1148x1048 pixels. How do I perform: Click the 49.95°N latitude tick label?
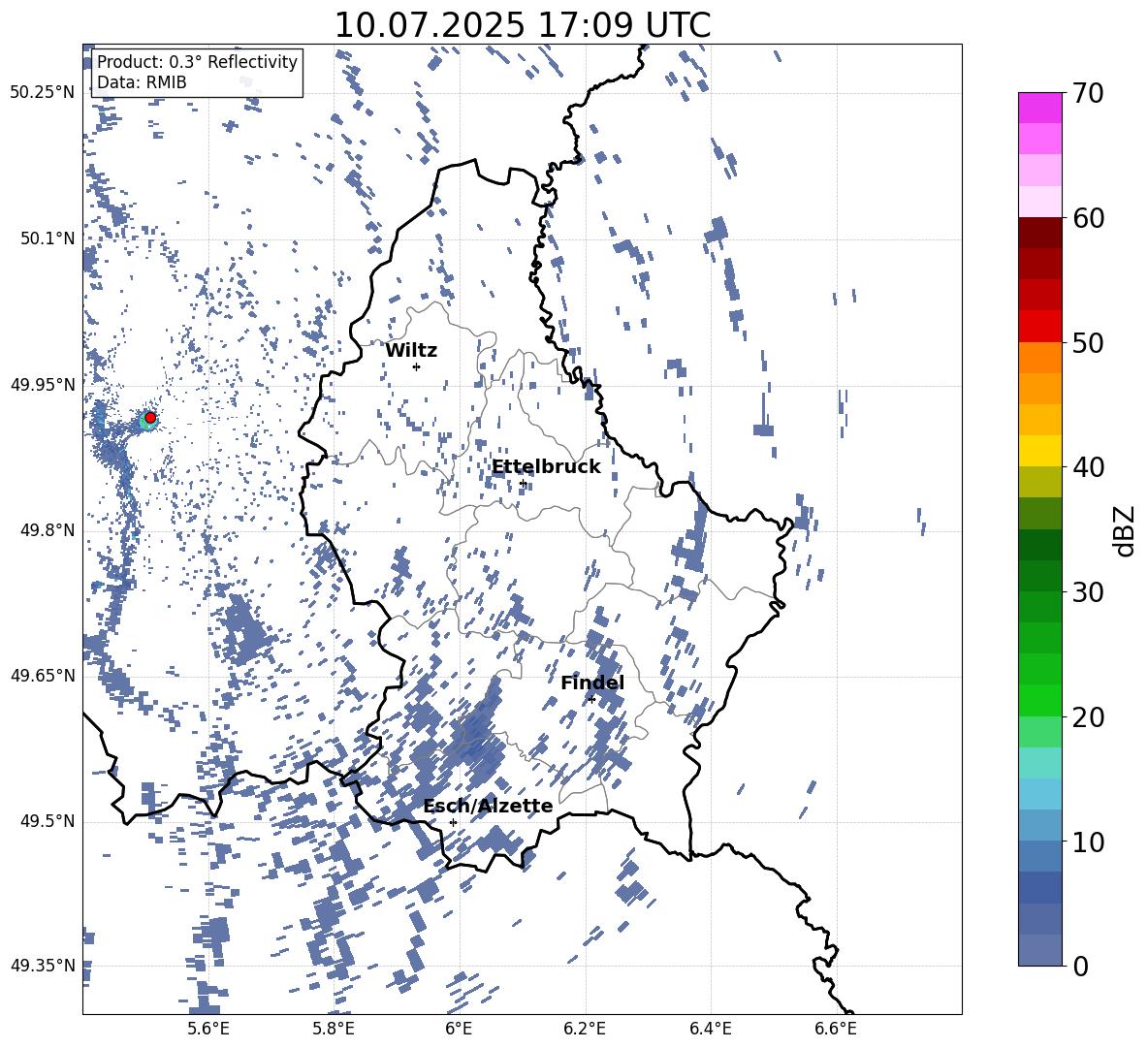pyautogui.click(x=43, y=385)
